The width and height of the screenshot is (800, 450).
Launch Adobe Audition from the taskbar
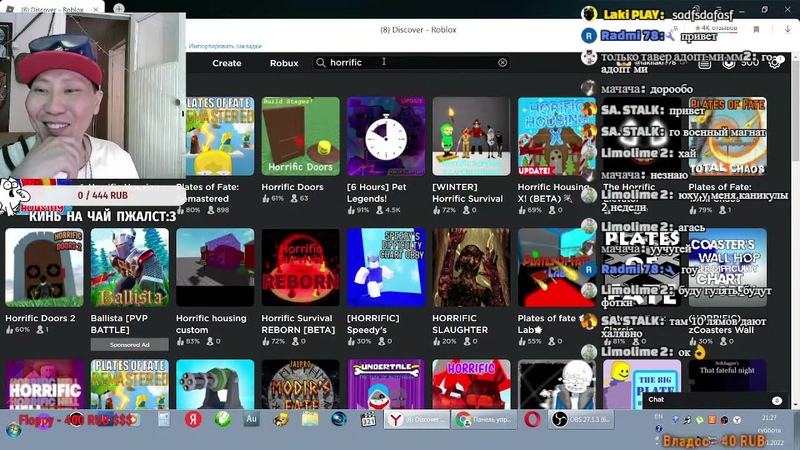(x=251, y=419)
